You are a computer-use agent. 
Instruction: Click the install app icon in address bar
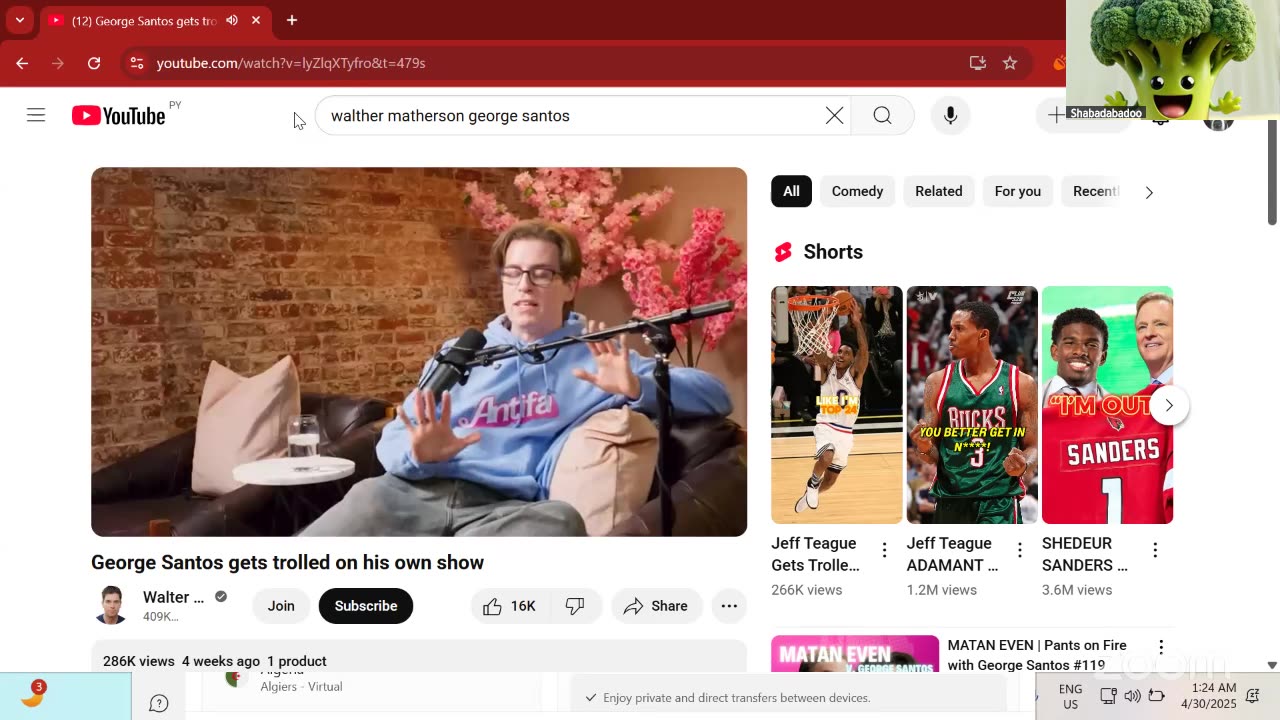pos(978,63)
